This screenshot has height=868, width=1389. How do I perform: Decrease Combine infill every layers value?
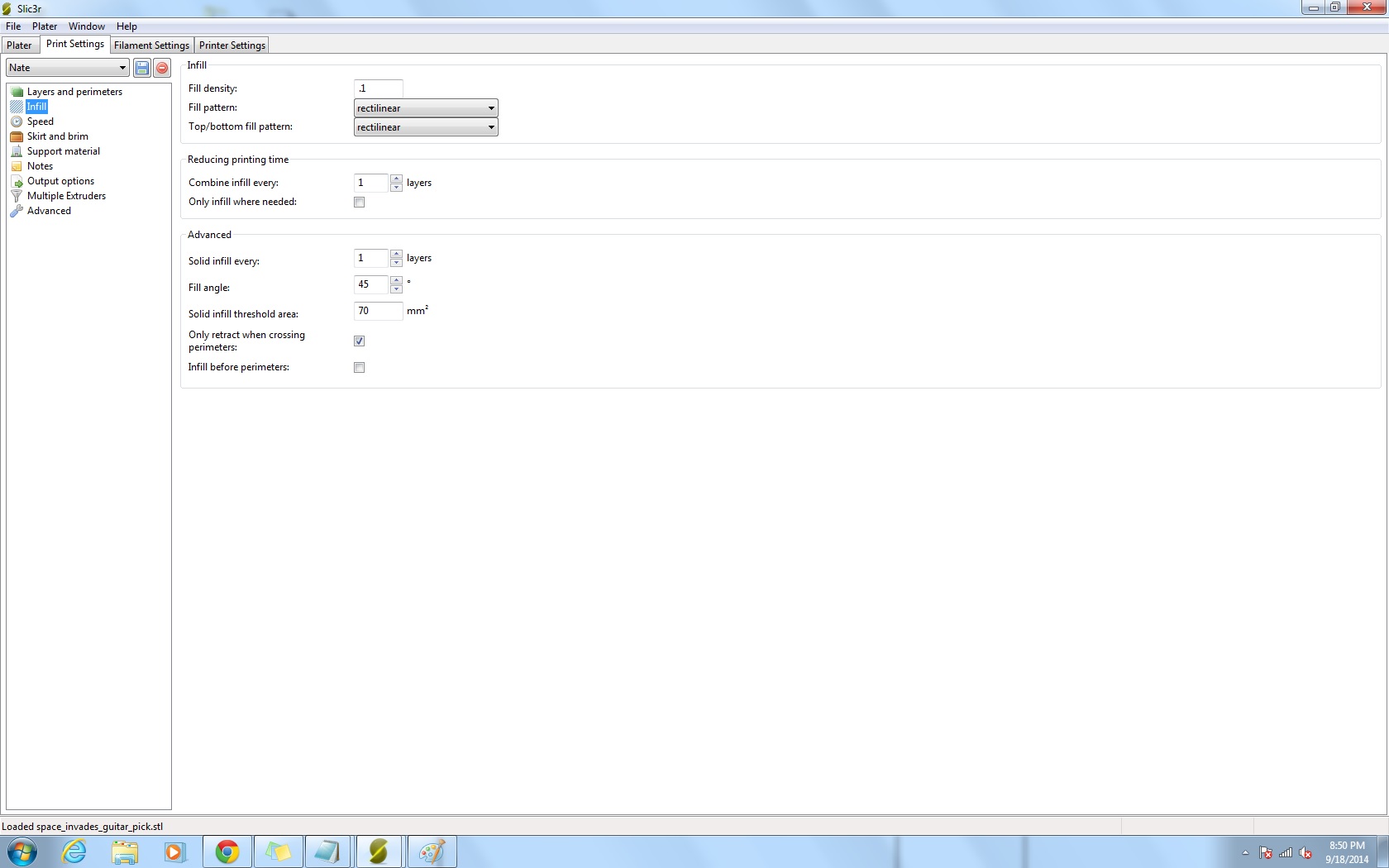tap(396, 187)
